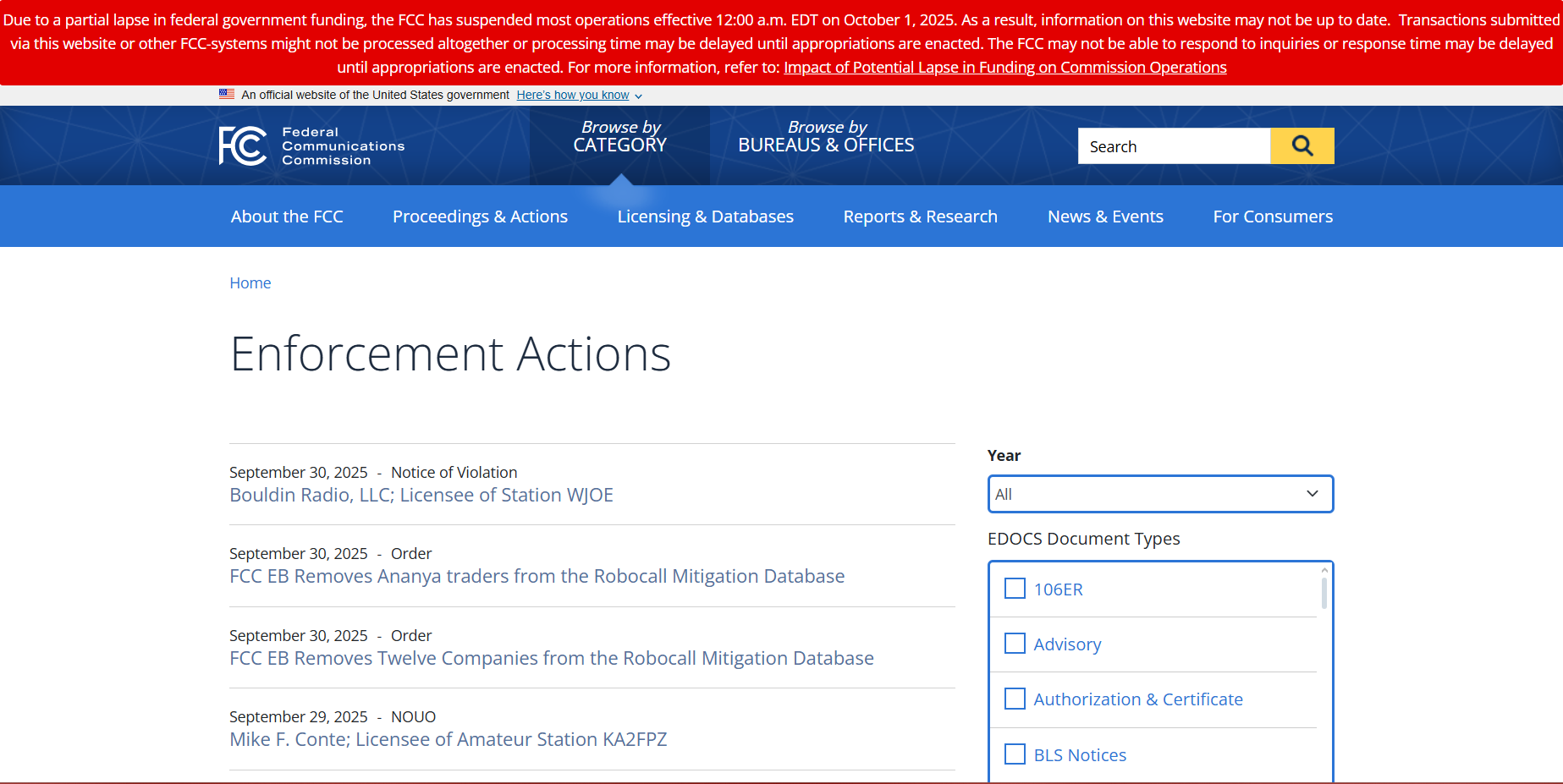Click the Enforcement Actions heading

[450, 354]
